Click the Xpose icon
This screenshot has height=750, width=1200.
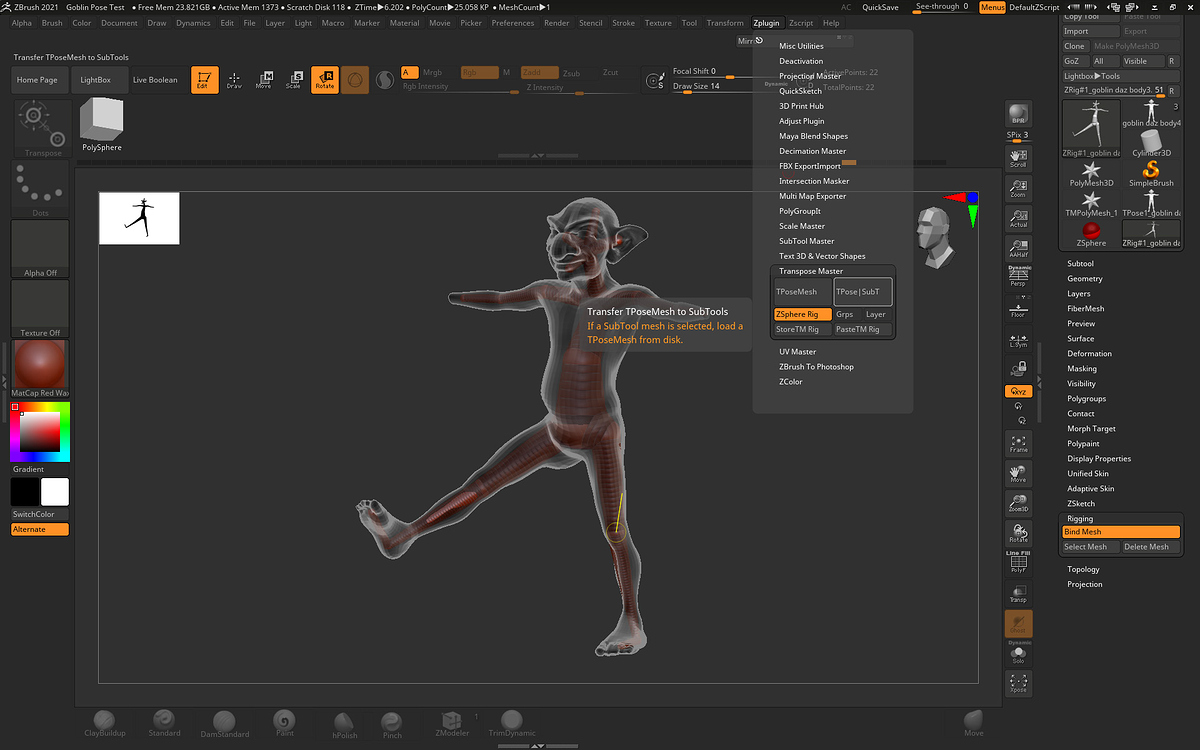(x=1018, y=683)
